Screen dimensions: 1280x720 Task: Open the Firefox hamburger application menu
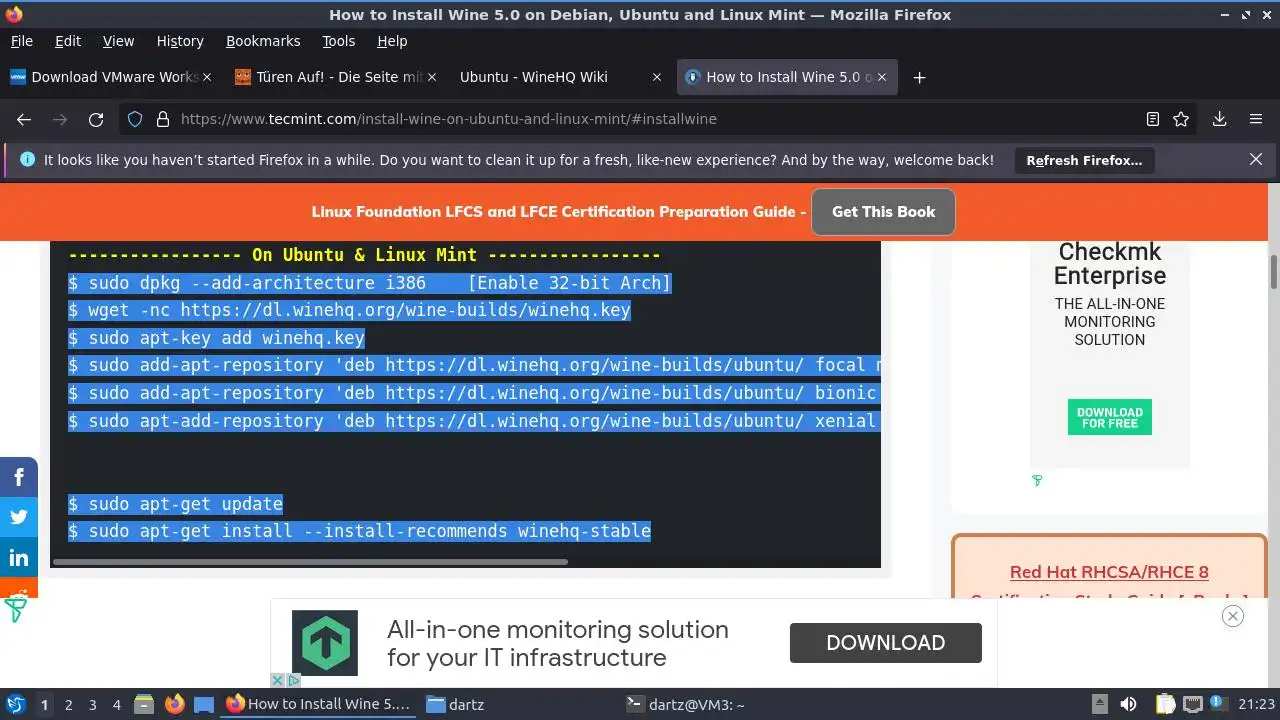coord(1256,119)
